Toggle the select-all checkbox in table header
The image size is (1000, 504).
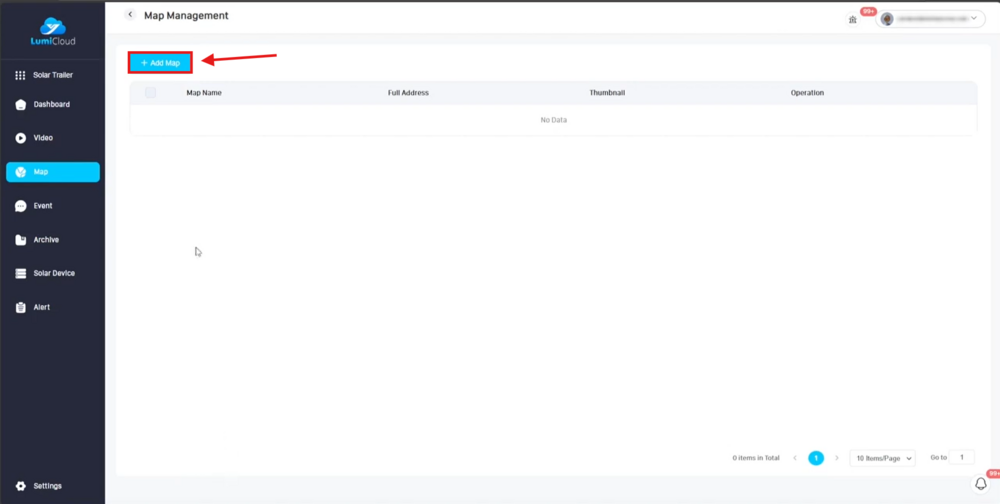(x=151, y=93)
